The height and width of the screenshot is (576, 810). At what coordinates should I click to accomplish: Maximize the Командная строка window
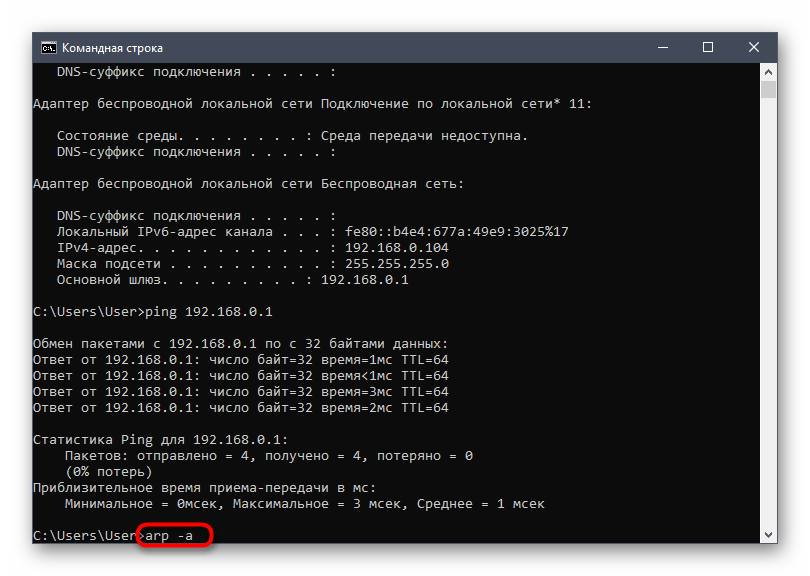[708, 48]
